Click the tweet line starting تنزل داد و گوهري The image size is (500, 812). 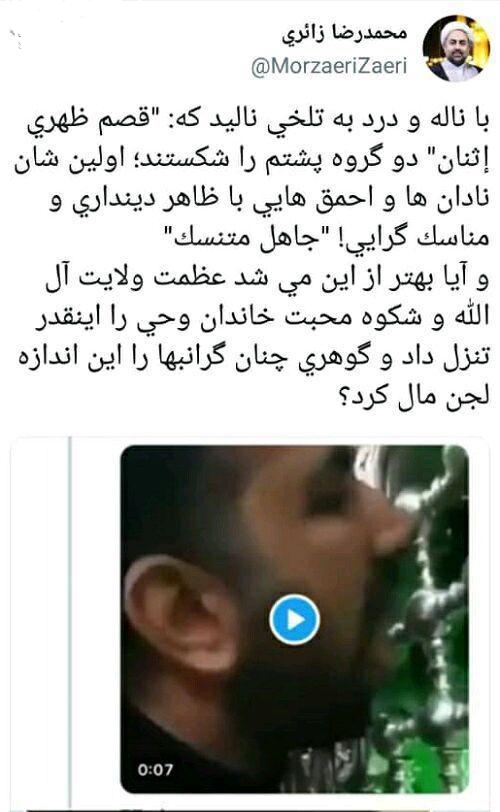coord(254,357)
